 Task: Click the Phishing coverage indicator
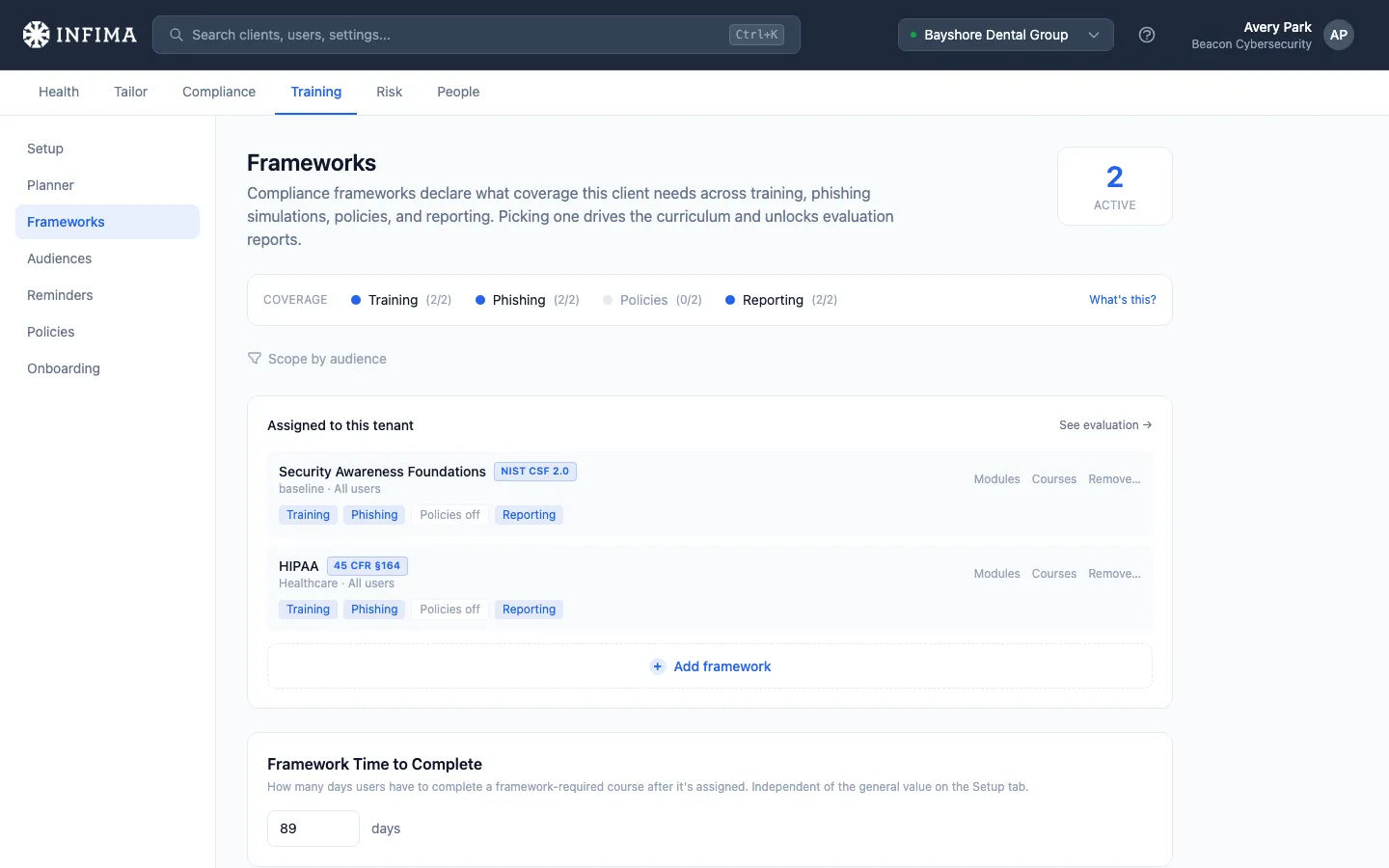tap(528, 300)
